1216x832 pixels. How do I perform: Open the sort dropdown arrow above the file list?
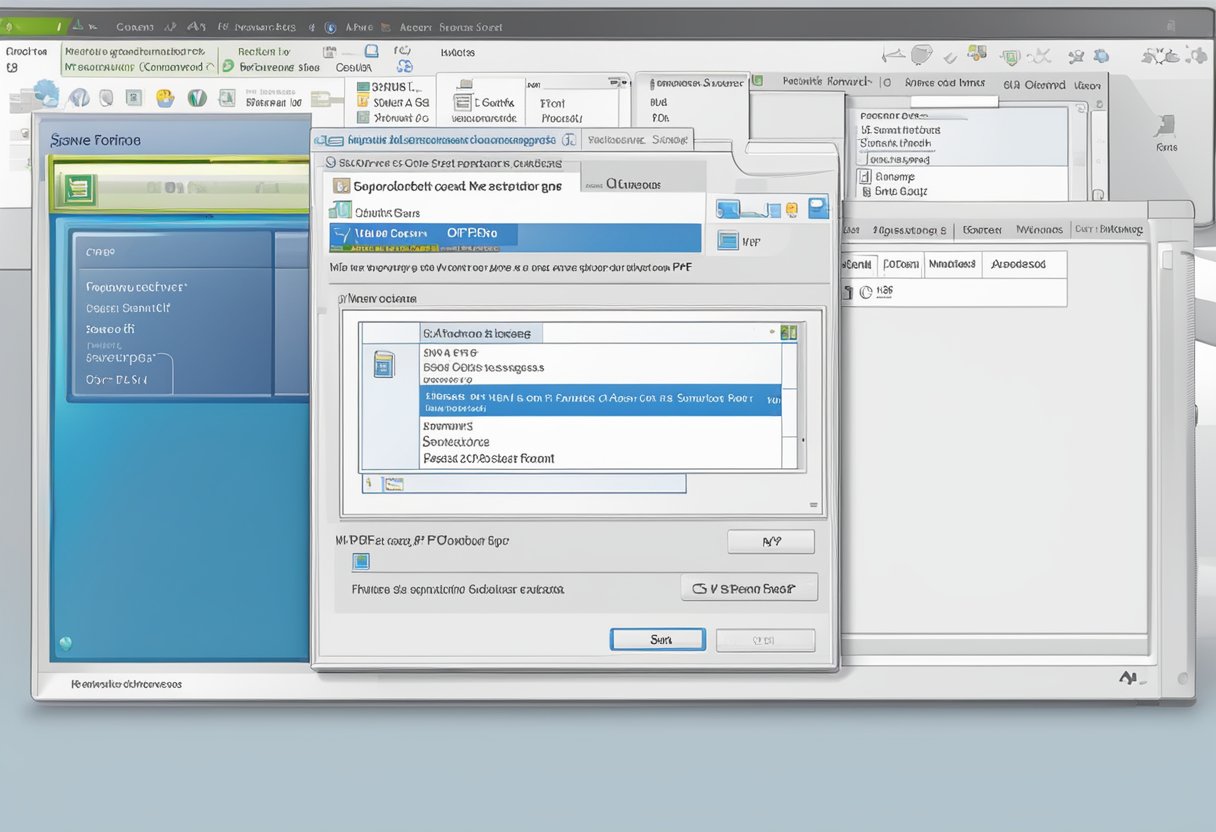pyautogui.click(x=771, y=329)
